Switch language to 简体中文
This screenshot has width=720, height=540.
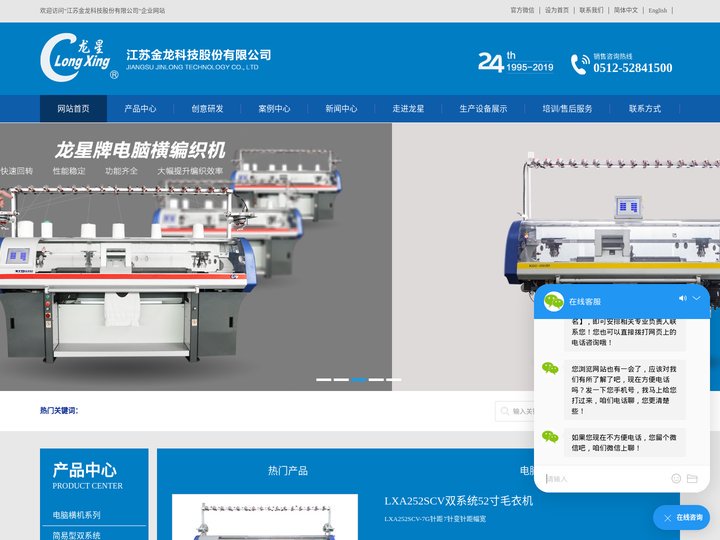coord(626,10)
